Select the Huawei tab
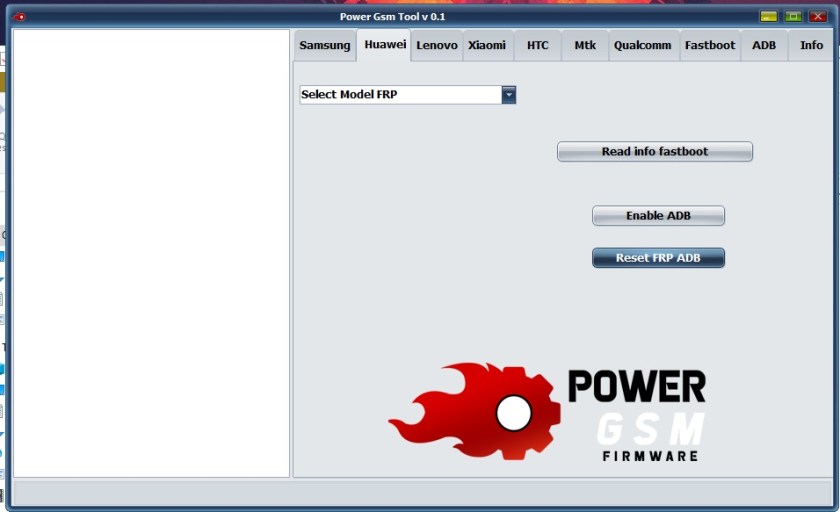 click(385, 44)
